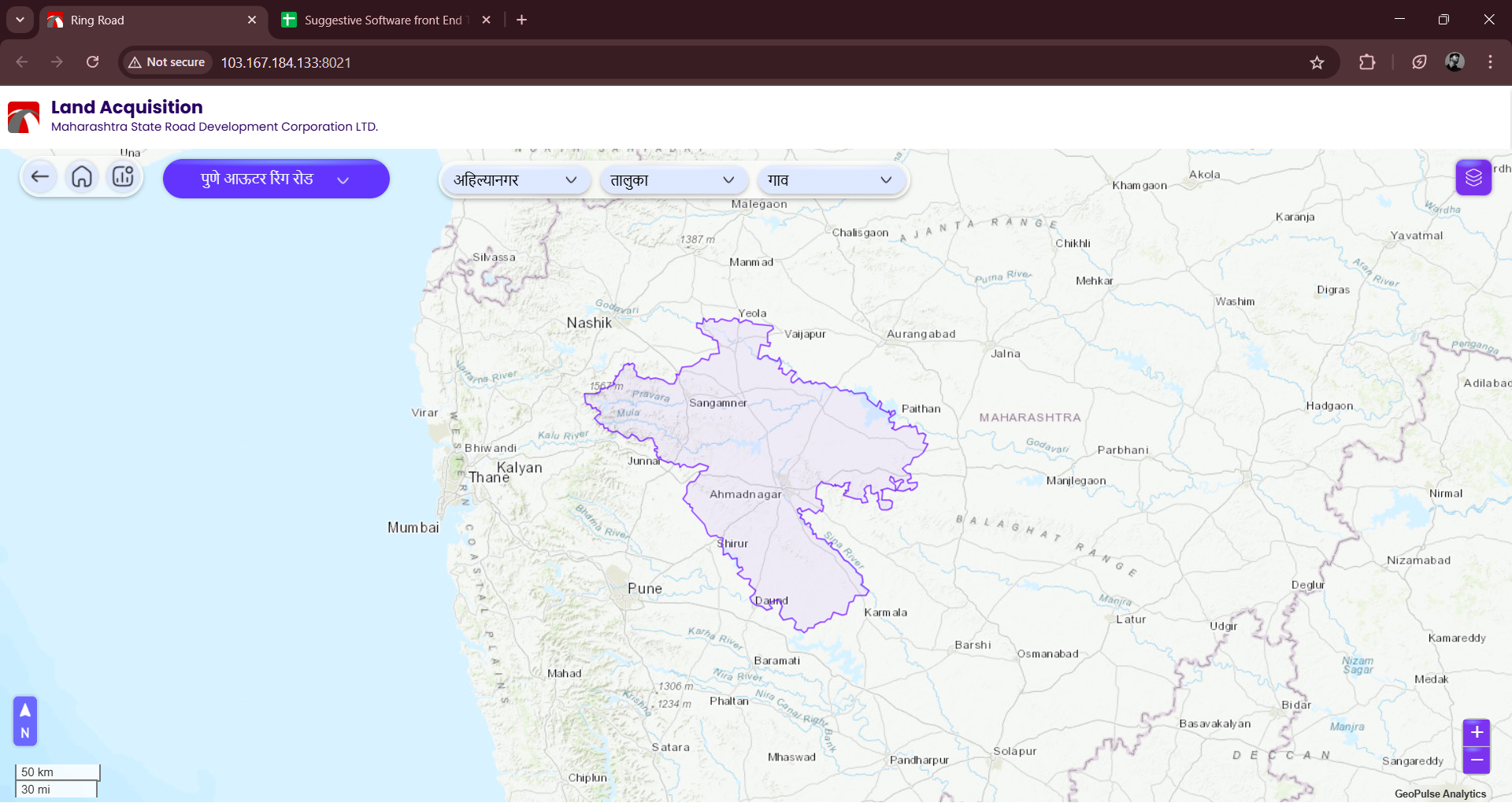Image resolution: width=1512 pixels, height=803 pixels.
Task: Open the map layers panel icon
Action: tap(1473, 178)
